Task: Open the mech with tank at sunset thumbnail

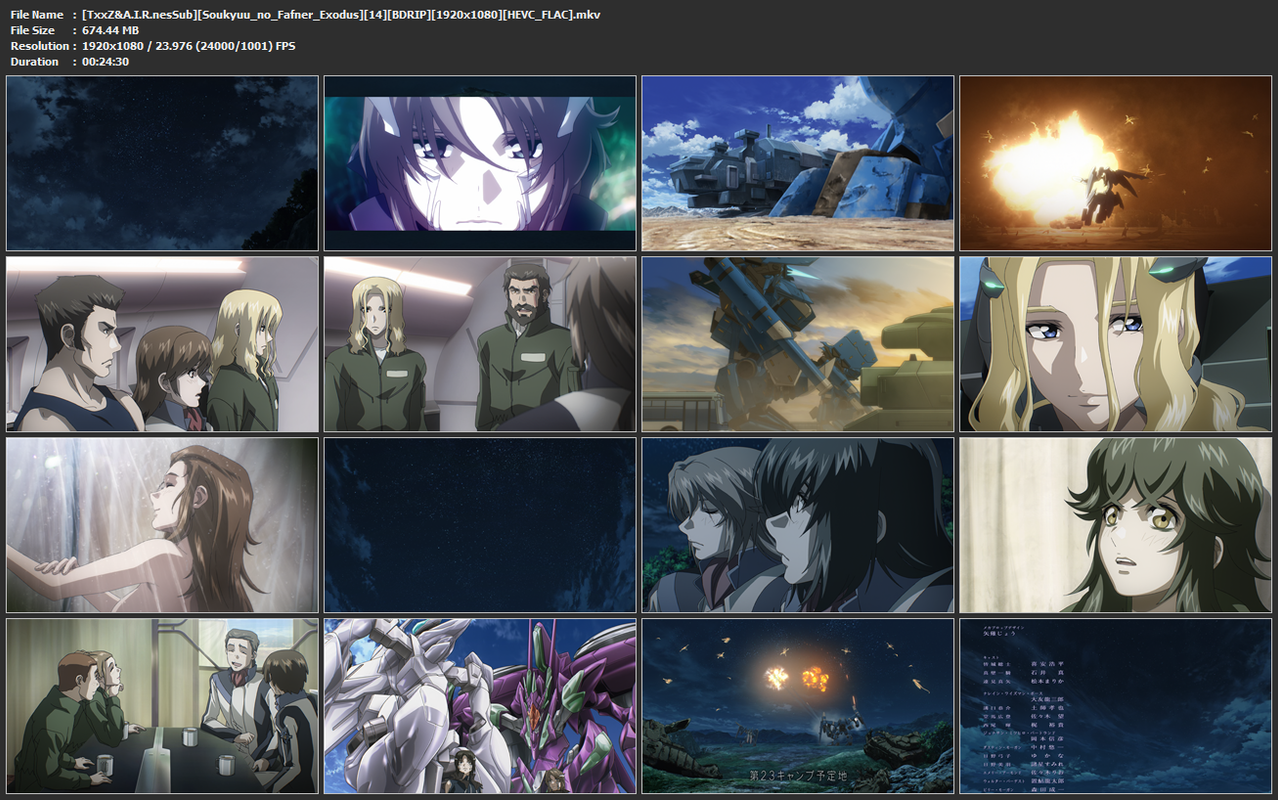Action: pyautogui.click(x=798, y=344)
